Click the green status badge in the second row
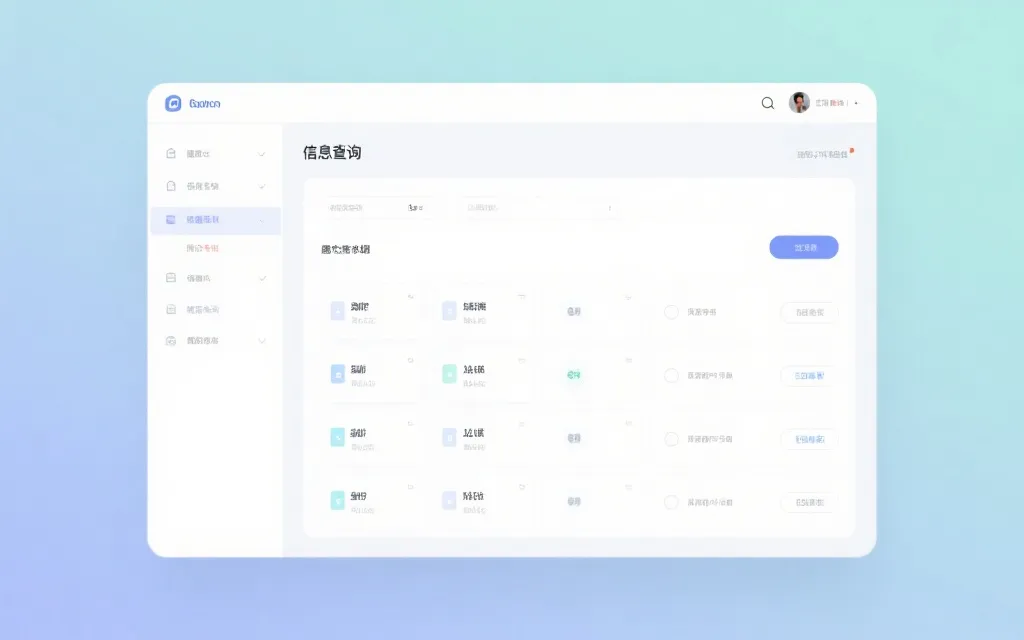Screen dimensions: 1024x640 (x=573, y=375)
